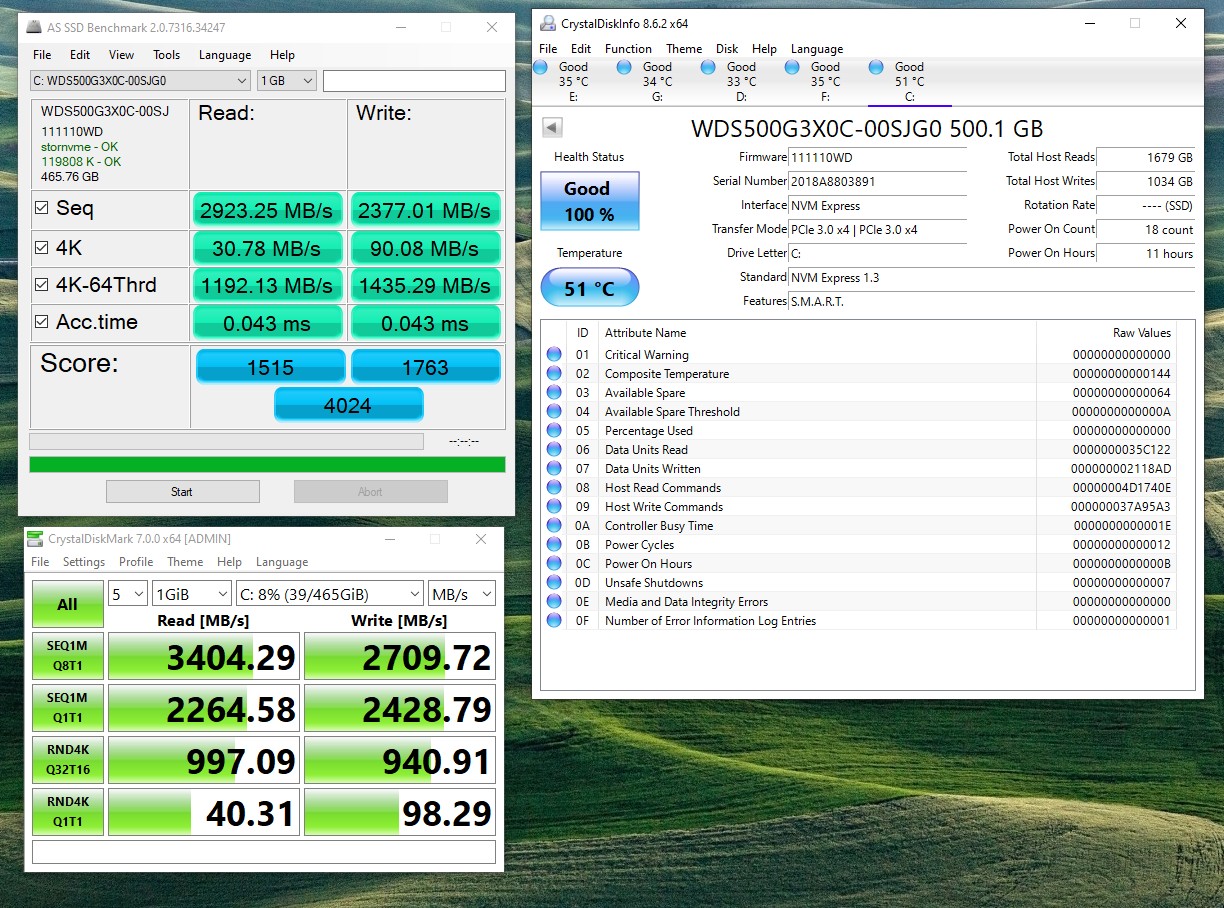Screen dimensions: 1224x908
Task: Open the drive selector in AS SSD Benchmark
Action: tap(140, 81)
